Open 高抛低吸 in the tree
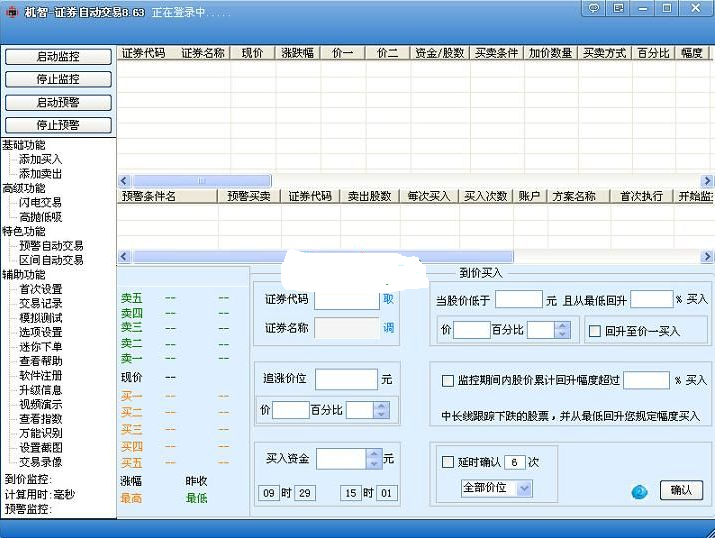 pyautogui.click(x=40, y=217)
